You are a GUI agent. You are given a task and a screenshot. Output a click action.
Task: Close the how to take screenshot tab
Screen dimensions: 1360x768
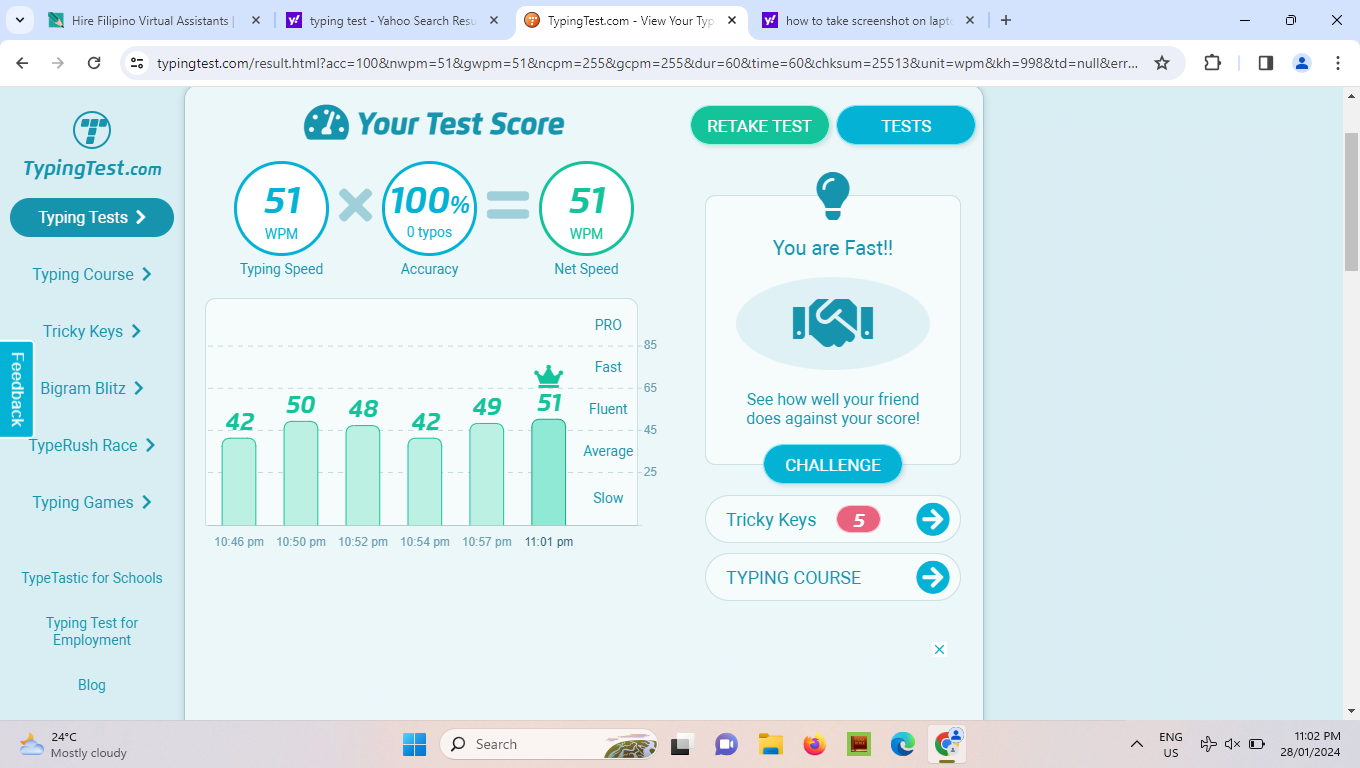coord(970,20)
